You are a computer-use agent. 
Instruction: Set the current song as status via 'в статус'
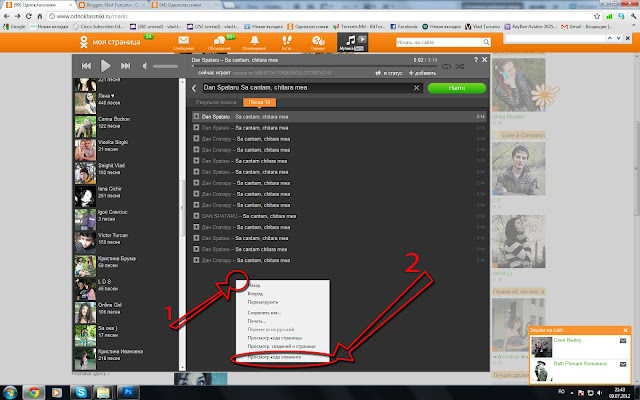389,73
